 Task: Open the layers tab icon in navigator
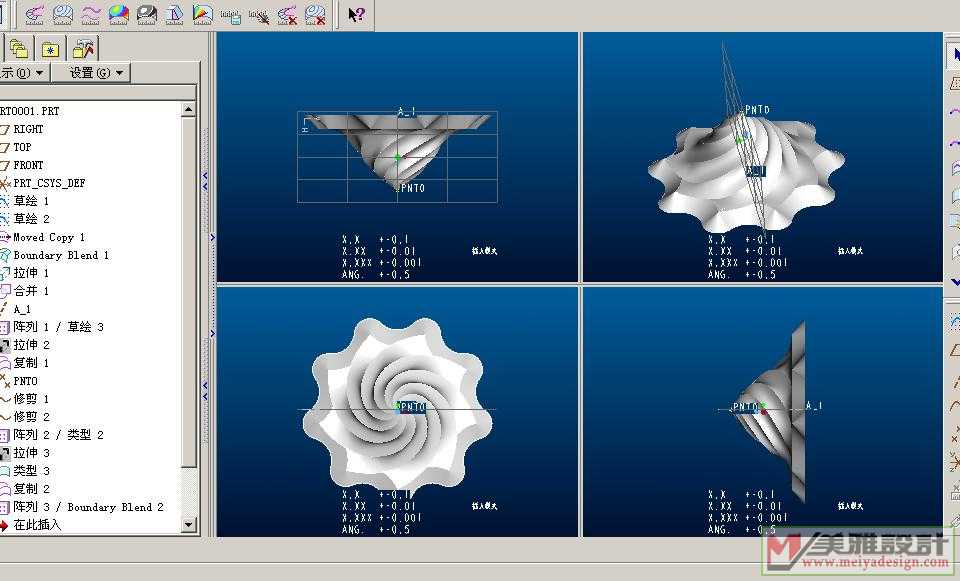pyautogui.click(x=19, y=48)
